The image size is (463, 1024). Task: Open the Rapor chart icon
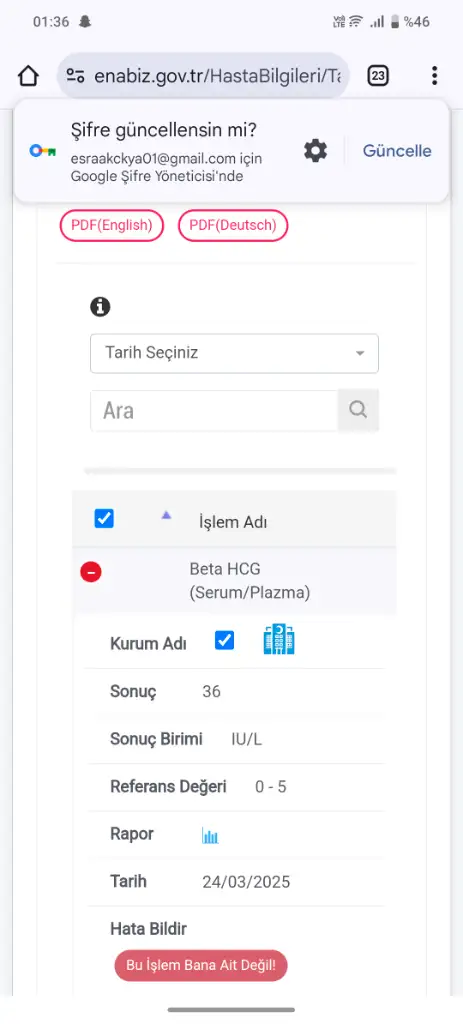210,835
